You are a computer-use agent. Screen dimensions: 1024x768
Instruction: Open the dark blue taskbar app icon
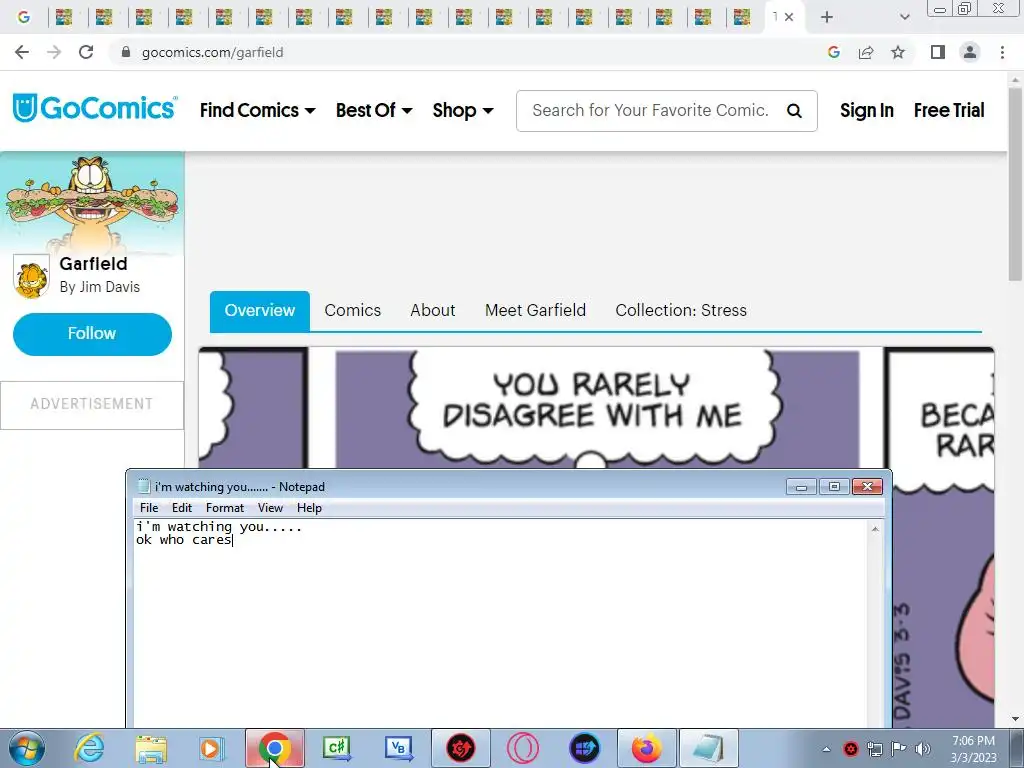(x=584, y=748)
